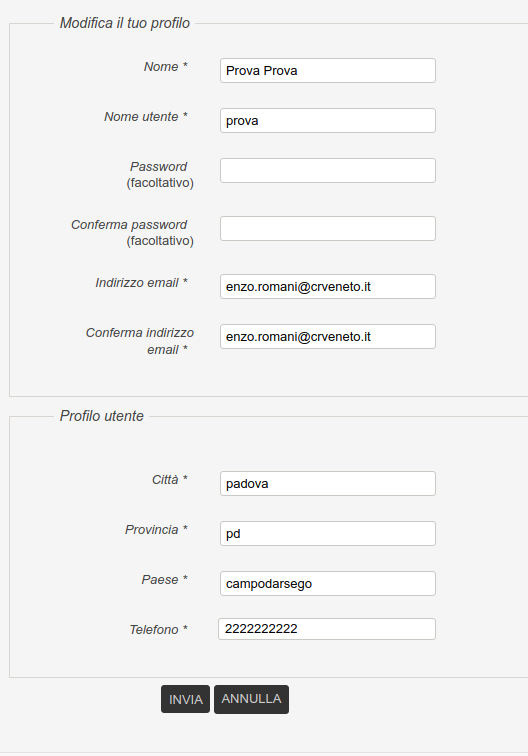This screenshot has width=528, height=756.
Task: Edit the Indirizzo email field
Action: [x=328, y=286]
